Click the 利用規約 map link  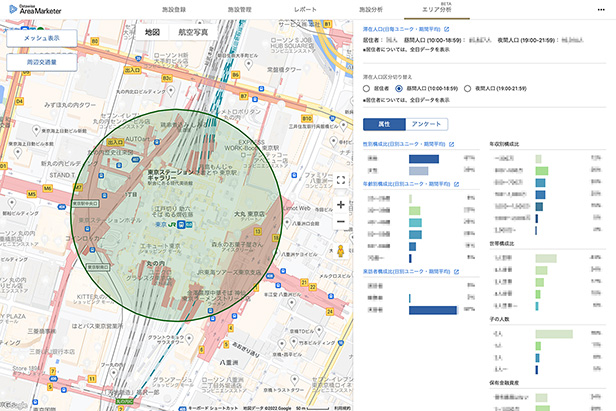pos(343,408)
